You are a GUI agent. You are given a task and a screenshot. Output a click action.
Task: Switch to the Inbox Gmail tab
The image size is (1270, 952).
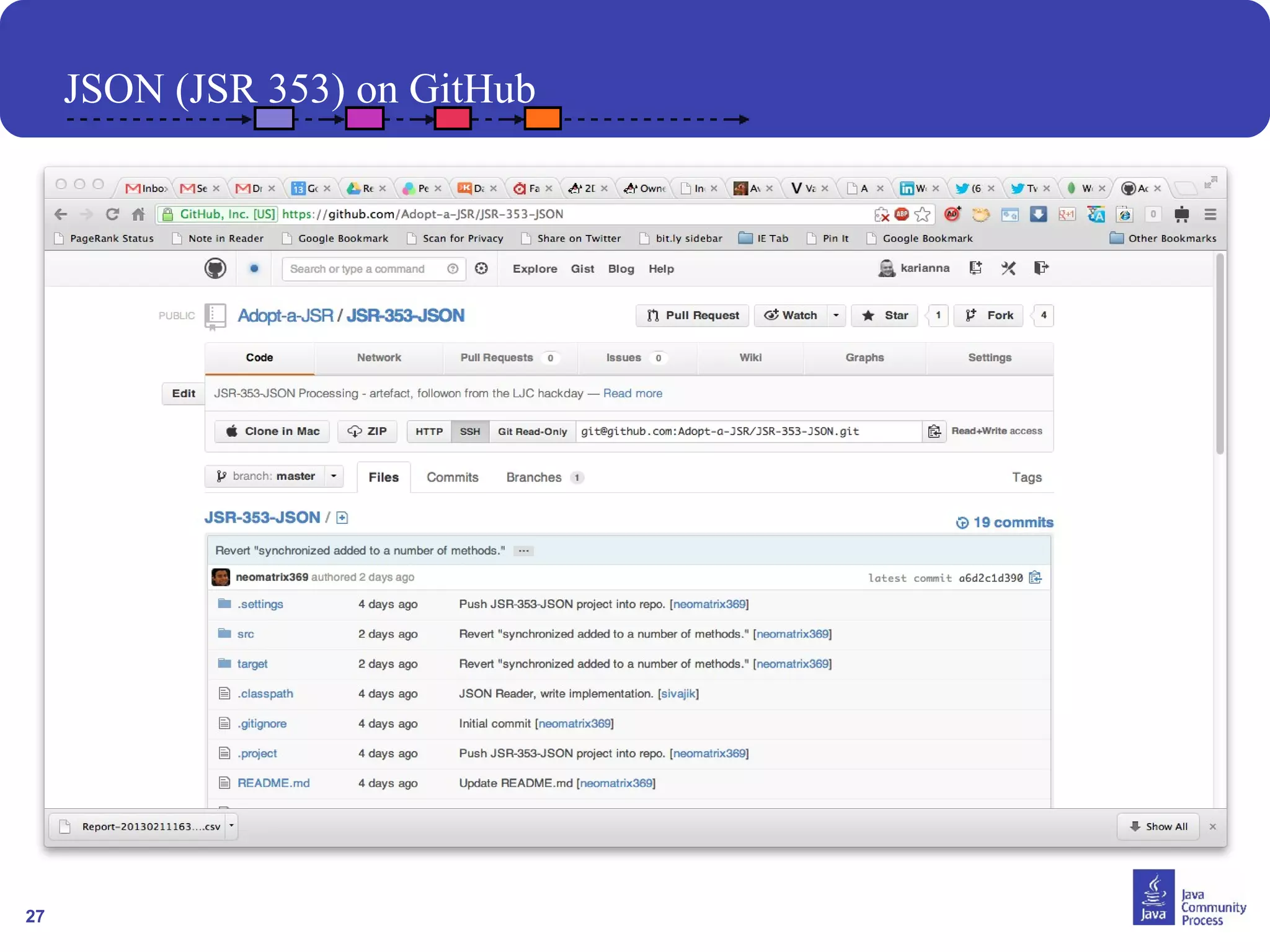point(146,188)
